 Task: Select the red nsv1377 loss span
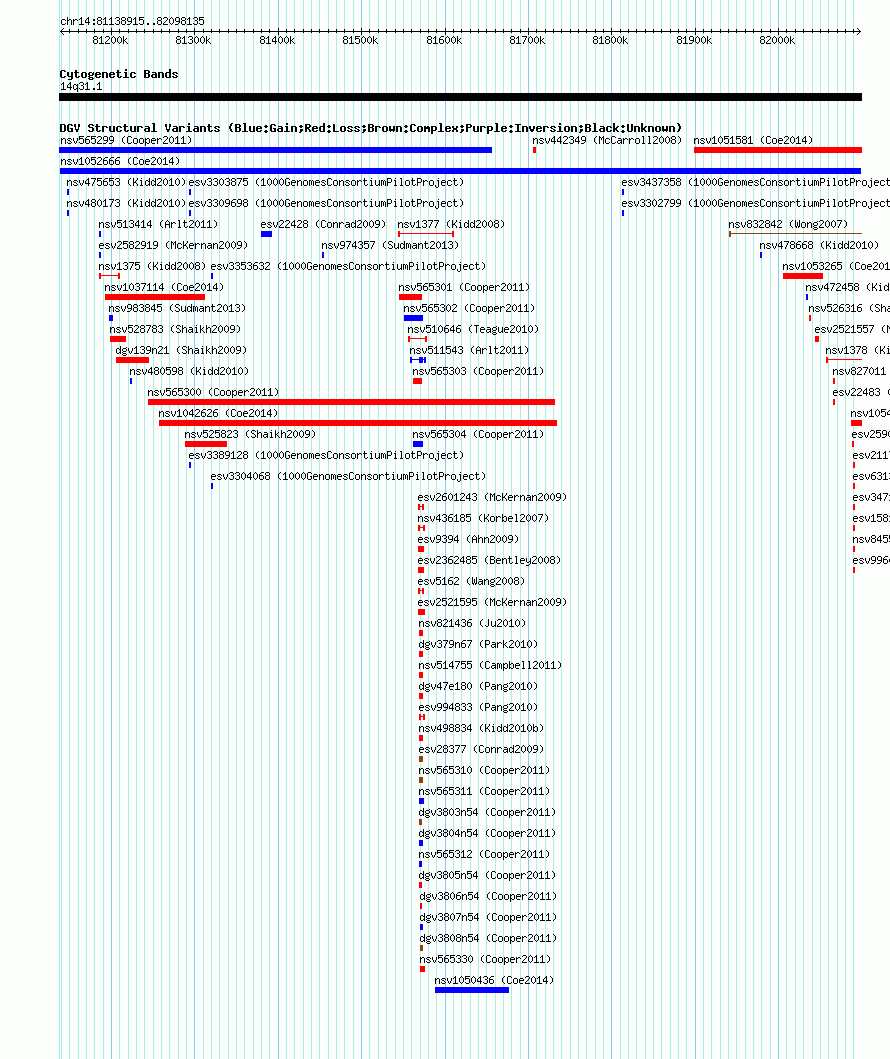pos(425,234)
